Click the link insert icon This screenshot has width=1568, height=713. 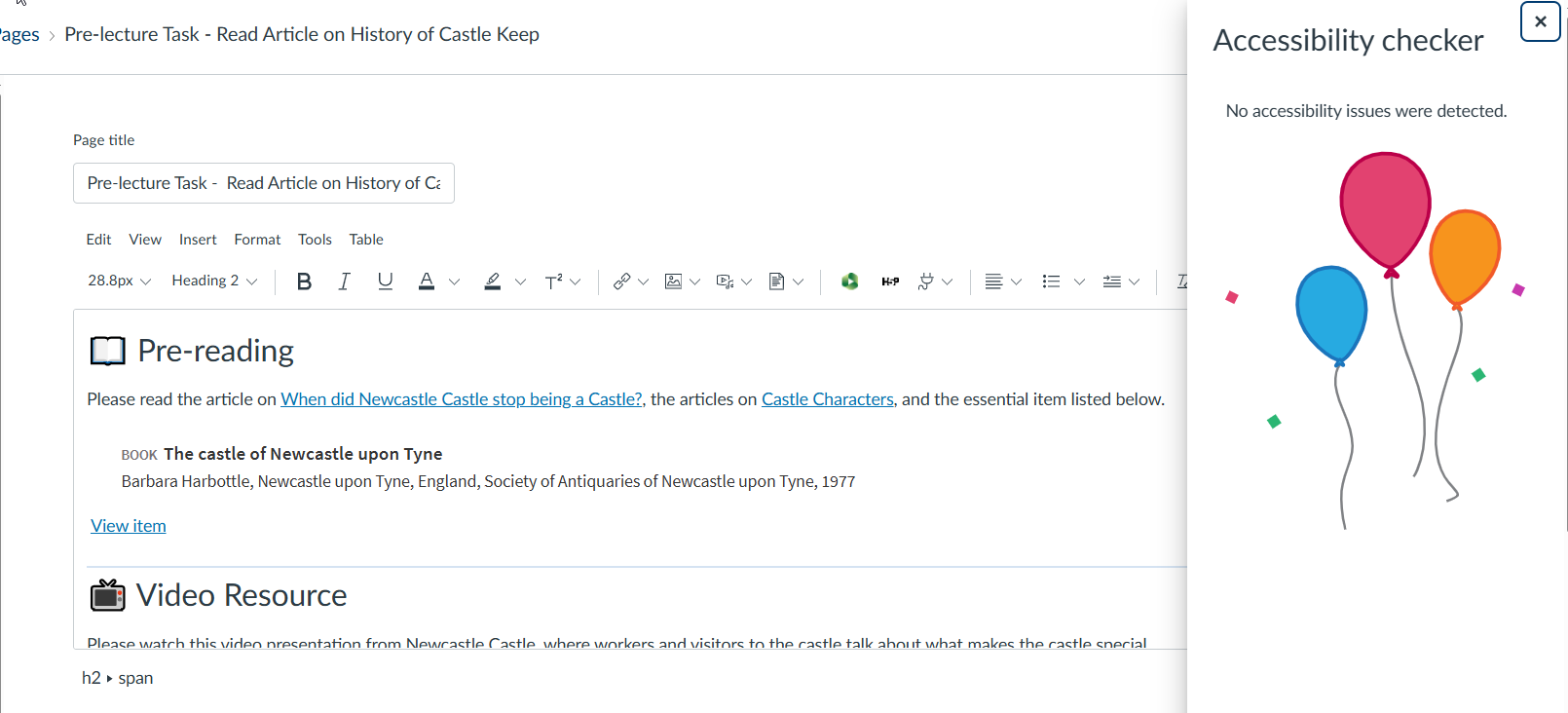click(621, 281)
